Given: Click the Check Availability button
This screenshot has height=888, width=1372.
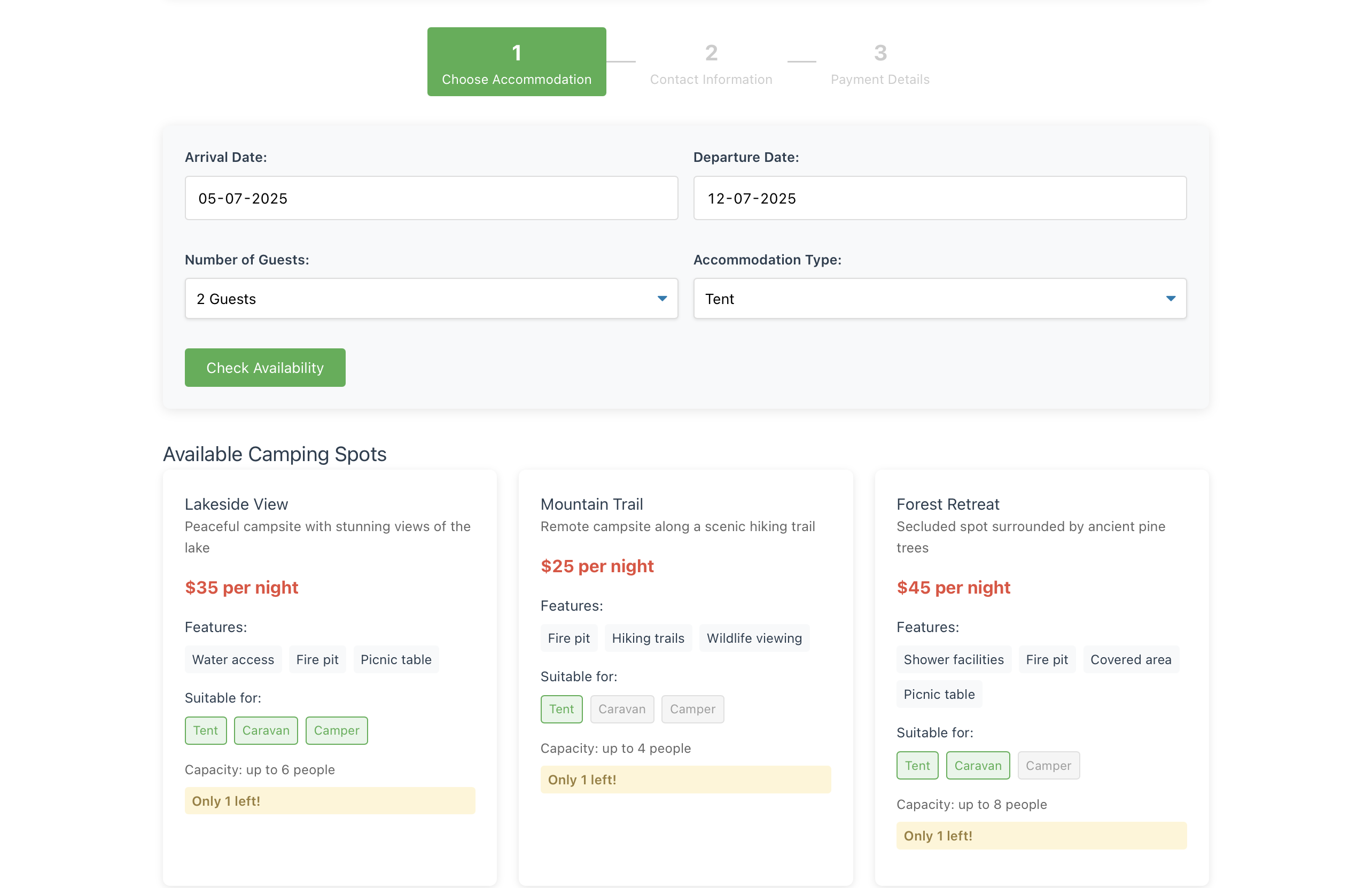Looking at the screenshot, I should (x=265, y=368).
